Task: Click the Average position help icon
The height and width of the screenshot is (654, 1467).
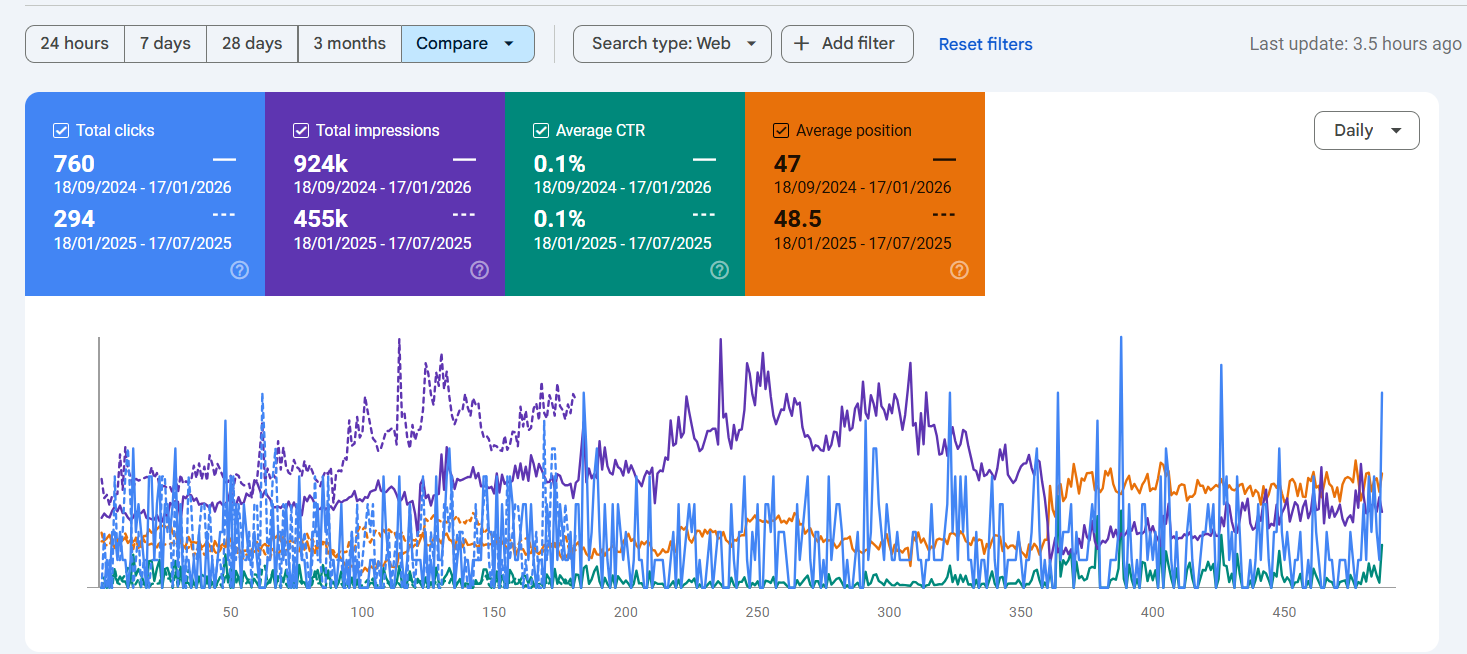Action: pyautogui.click(x=959, y=270)
